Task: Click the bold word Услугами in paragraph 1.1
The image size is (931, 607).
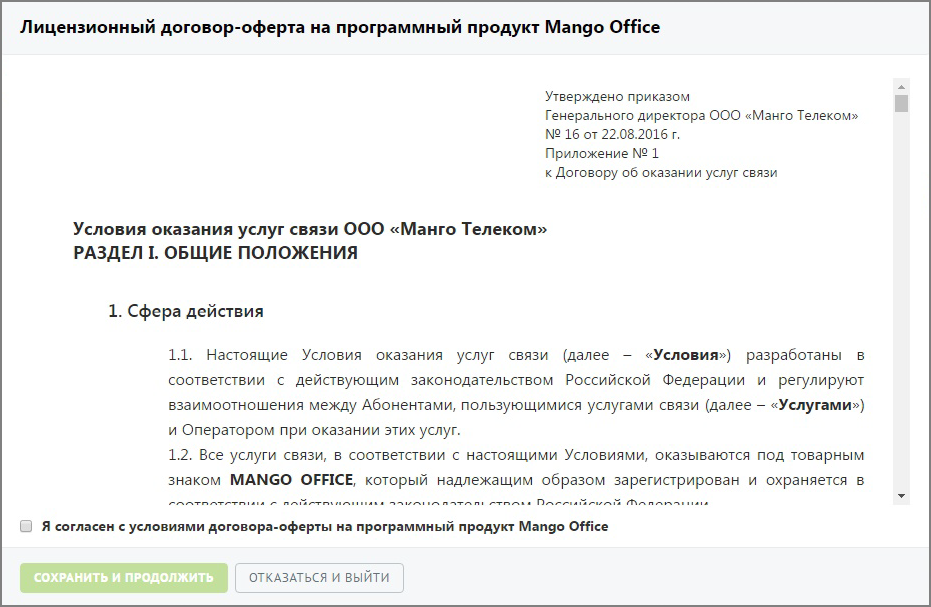Action: click(815, 405)
